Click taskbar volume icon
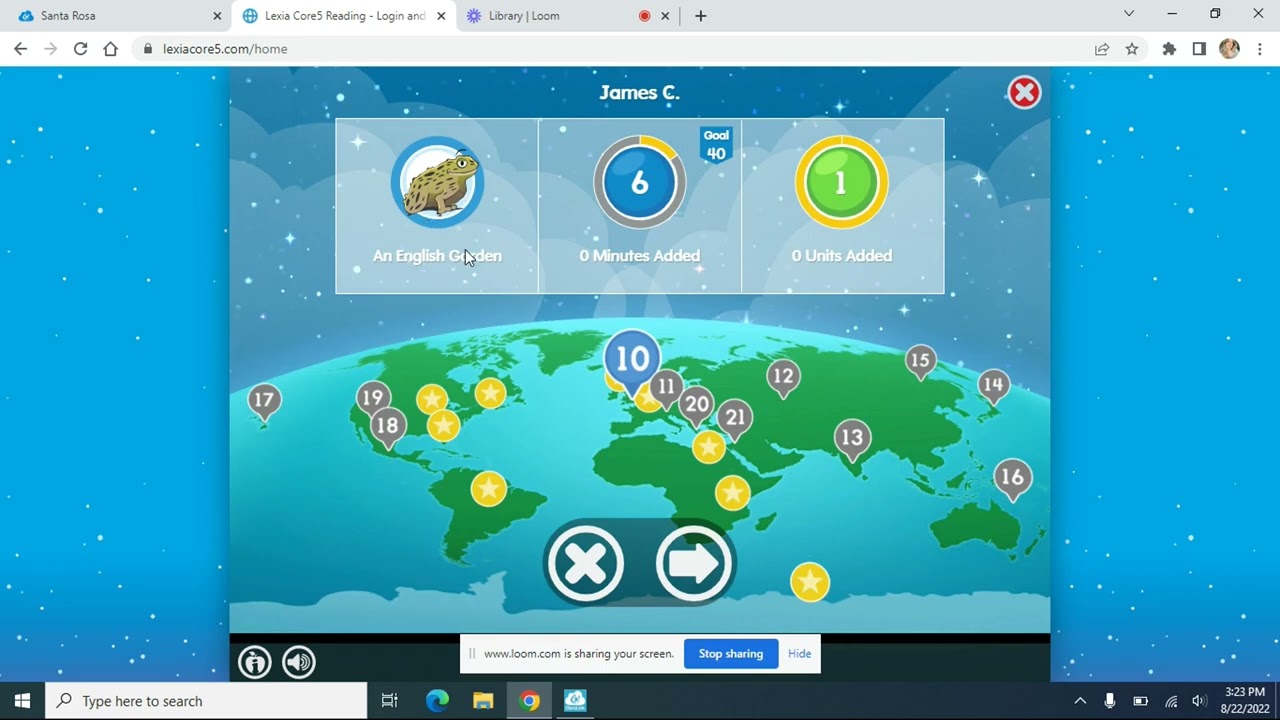This screenshot has width=1280, height=720. [x=1200, y=701]
